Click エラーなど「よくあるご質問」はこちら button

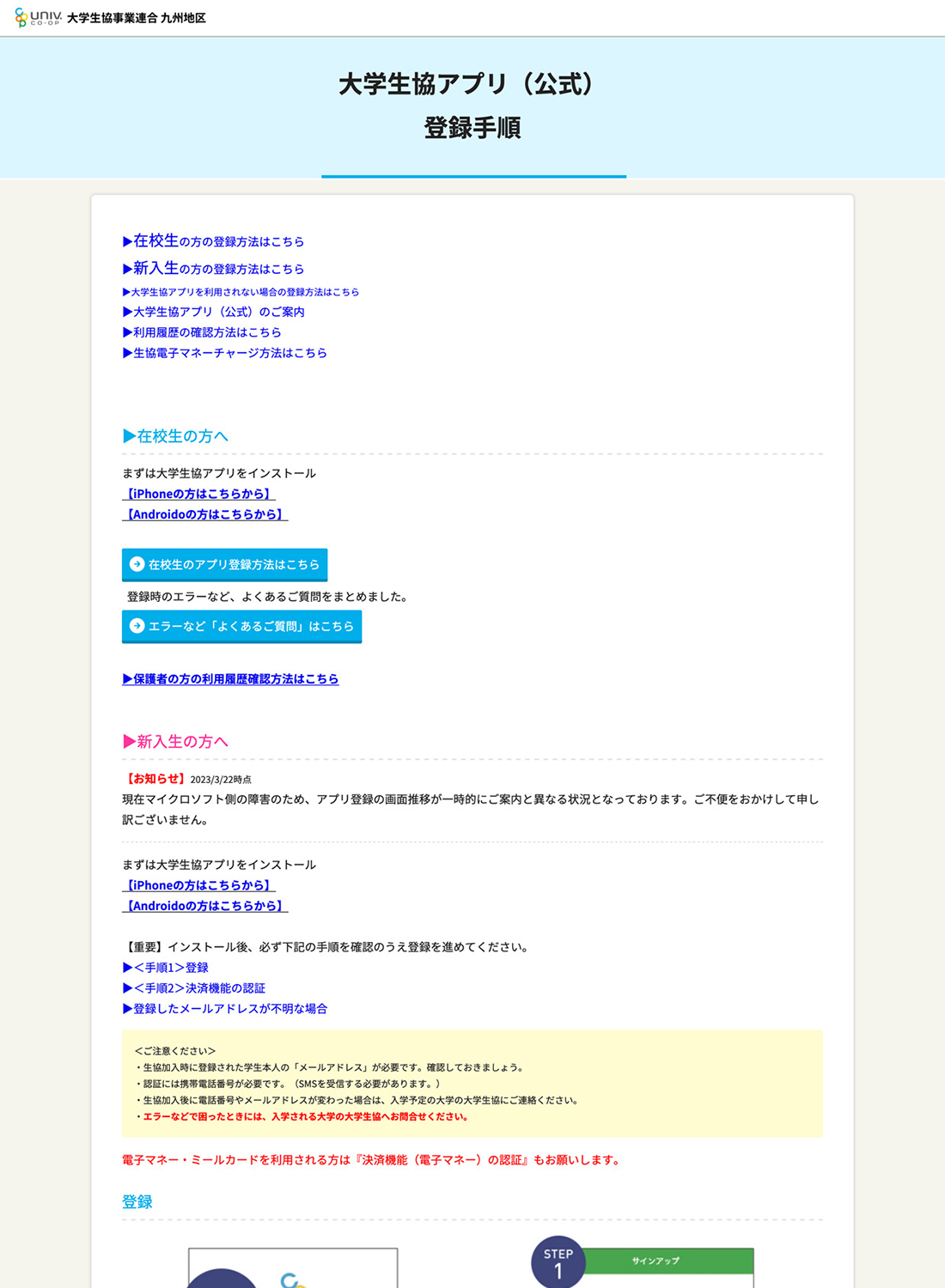[241, 626]
